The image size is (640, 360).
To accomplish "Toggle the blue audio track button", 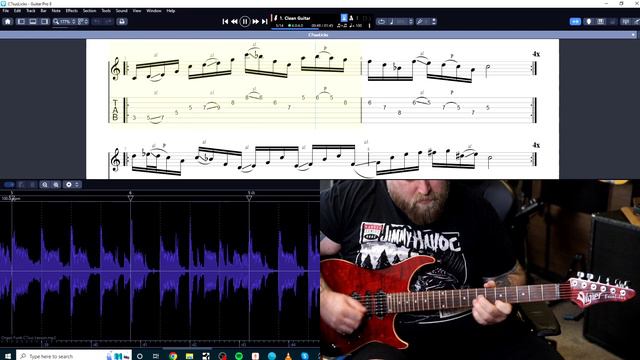I will 9,184.
